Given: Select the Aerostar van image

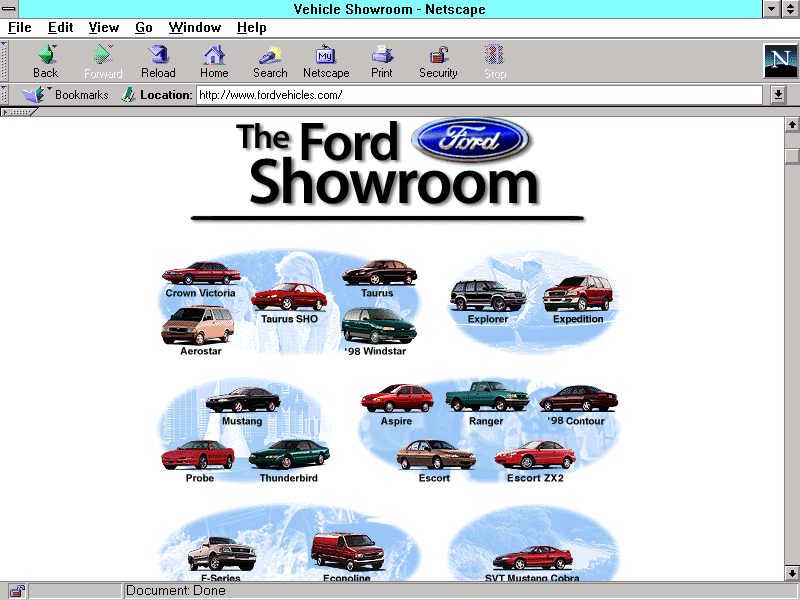Looking at the screenshot, I should tap(198, 326).
